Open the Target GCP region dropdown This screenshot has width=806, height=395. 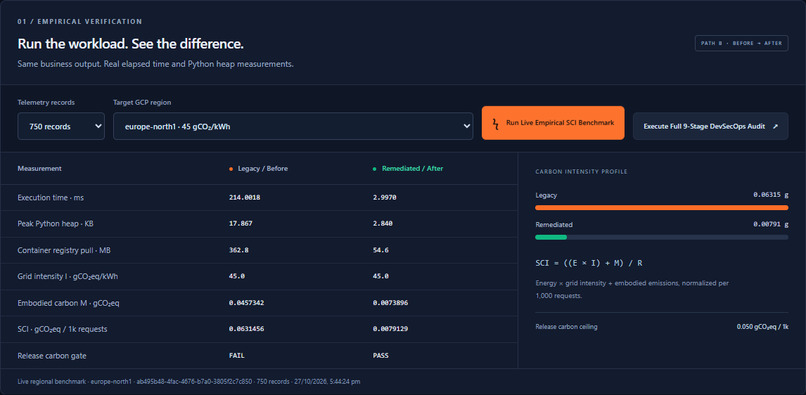293,126
